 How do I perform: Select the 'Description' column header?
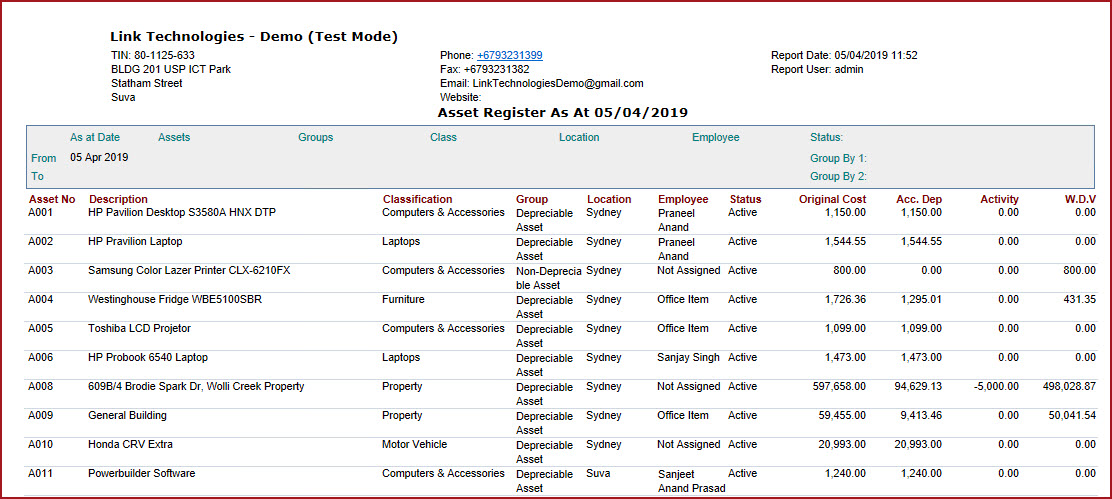coord(118,199)
